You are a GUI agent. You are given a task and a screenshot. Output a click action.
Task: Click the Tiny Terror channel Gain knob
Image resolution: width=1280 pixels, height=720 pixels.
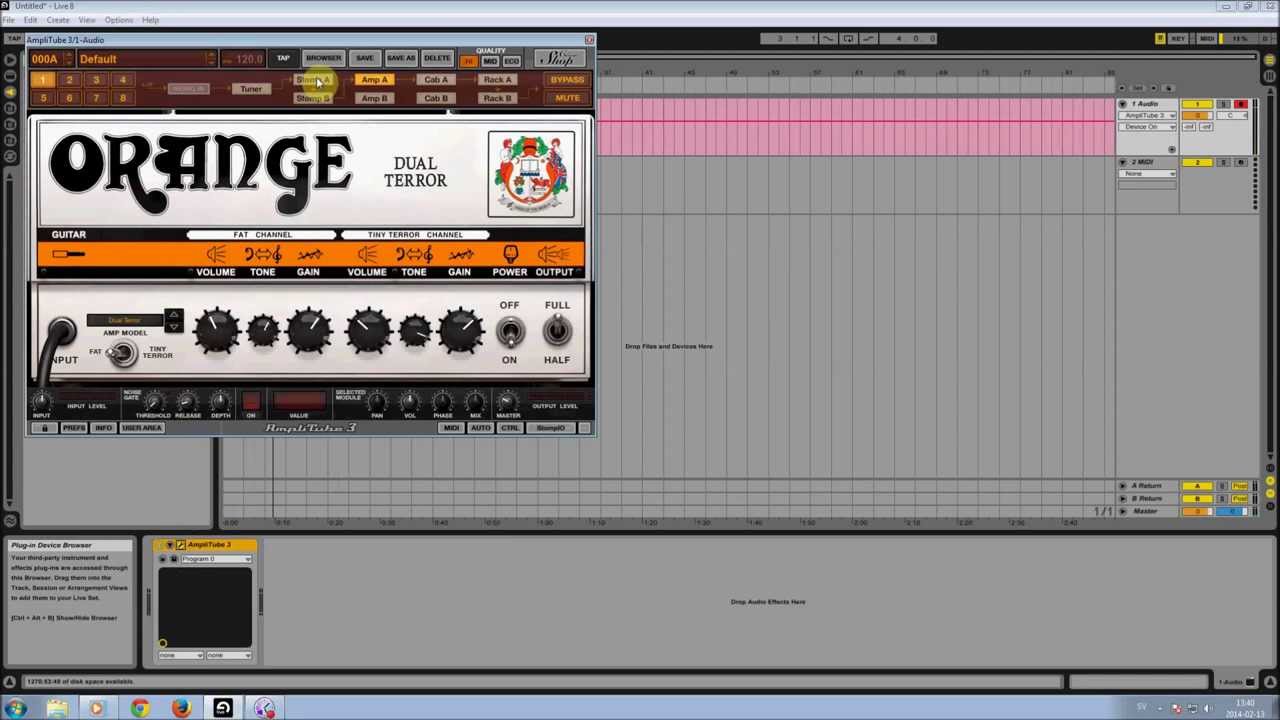tap(460, 331)
